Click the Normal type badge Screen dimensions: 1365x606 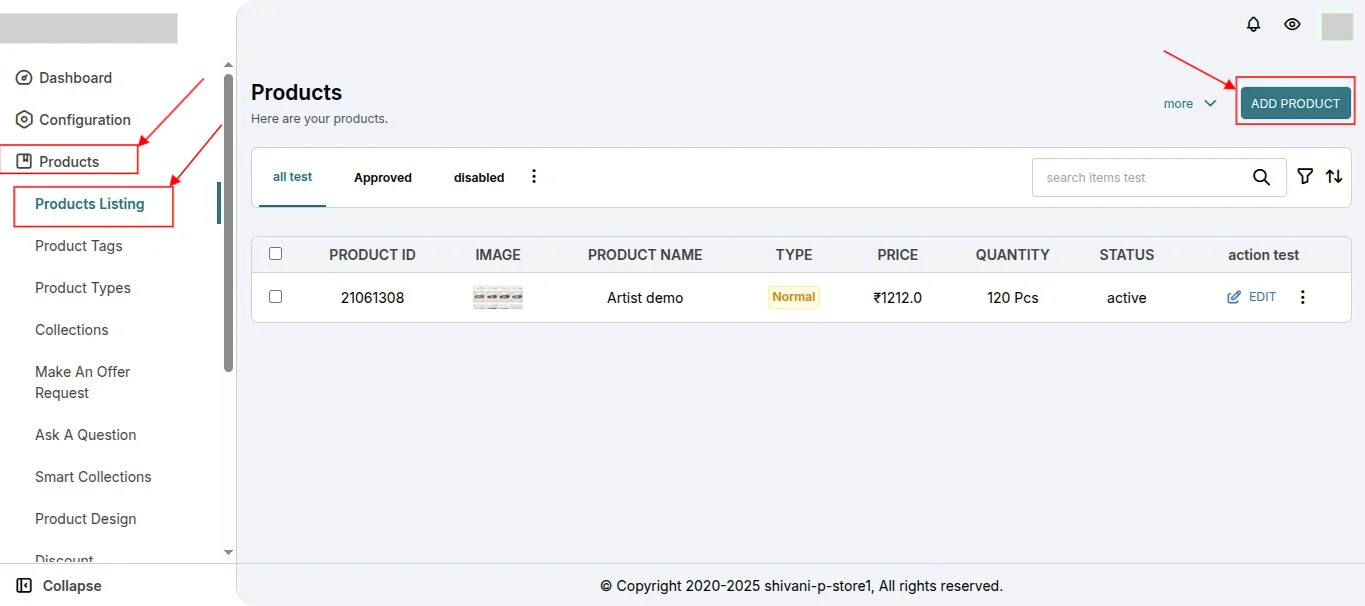click(794, 297)
